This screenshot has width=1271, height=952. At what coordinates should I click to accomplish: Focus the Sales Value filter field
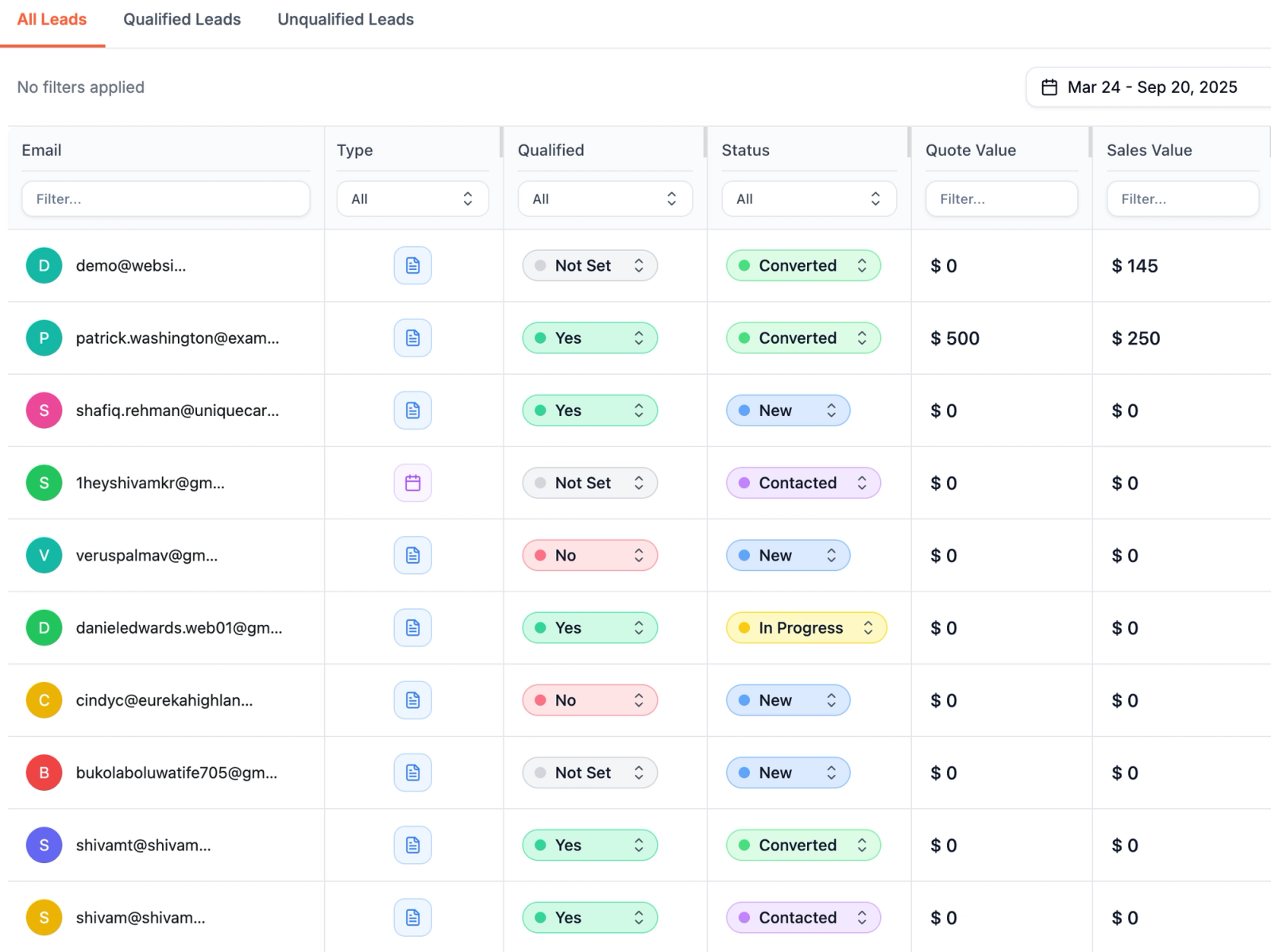coord(1183,198)
